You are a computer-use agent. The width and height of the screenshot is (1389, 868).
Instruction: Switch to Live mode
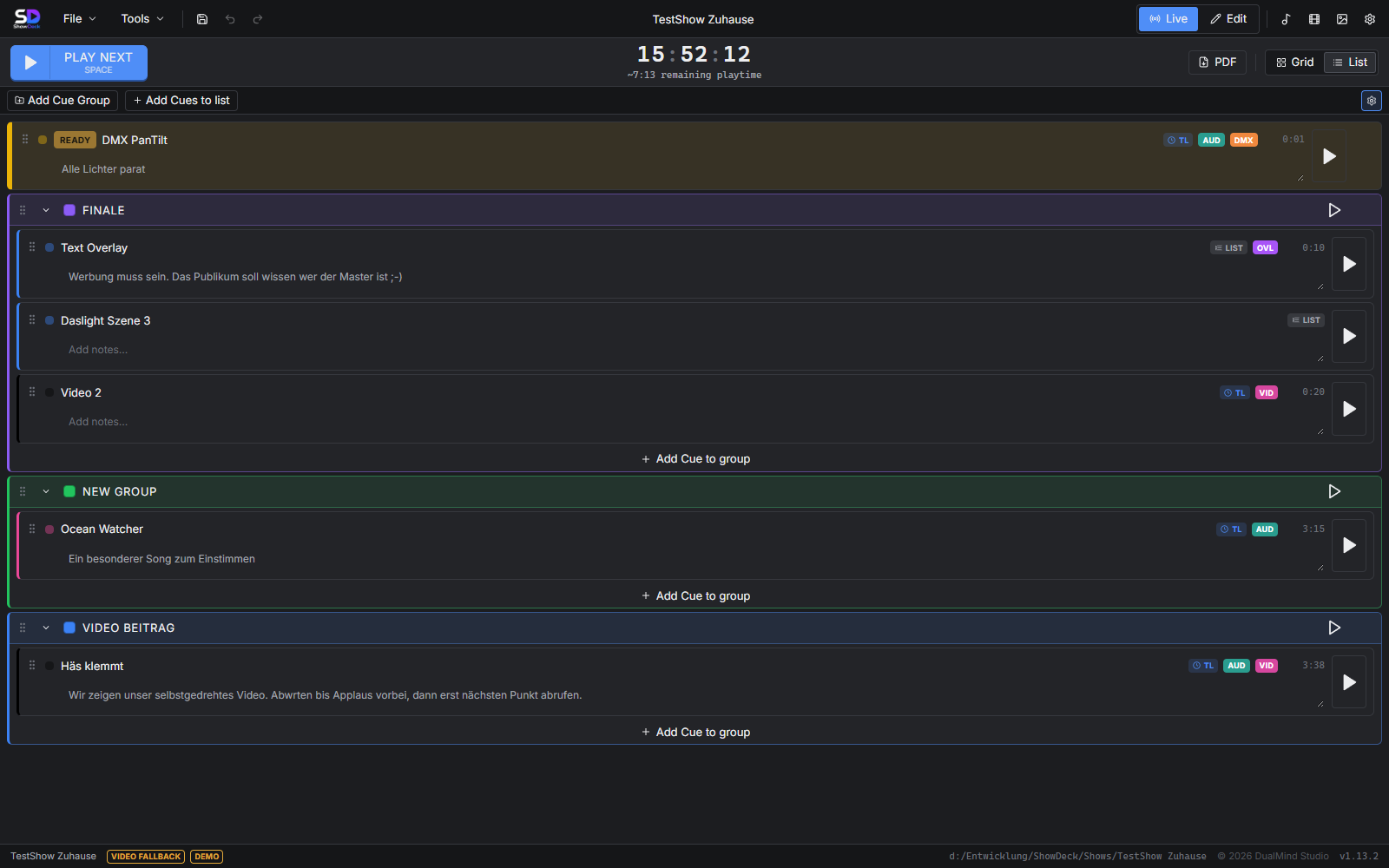pyautogui.click(x=1168, y=19)
